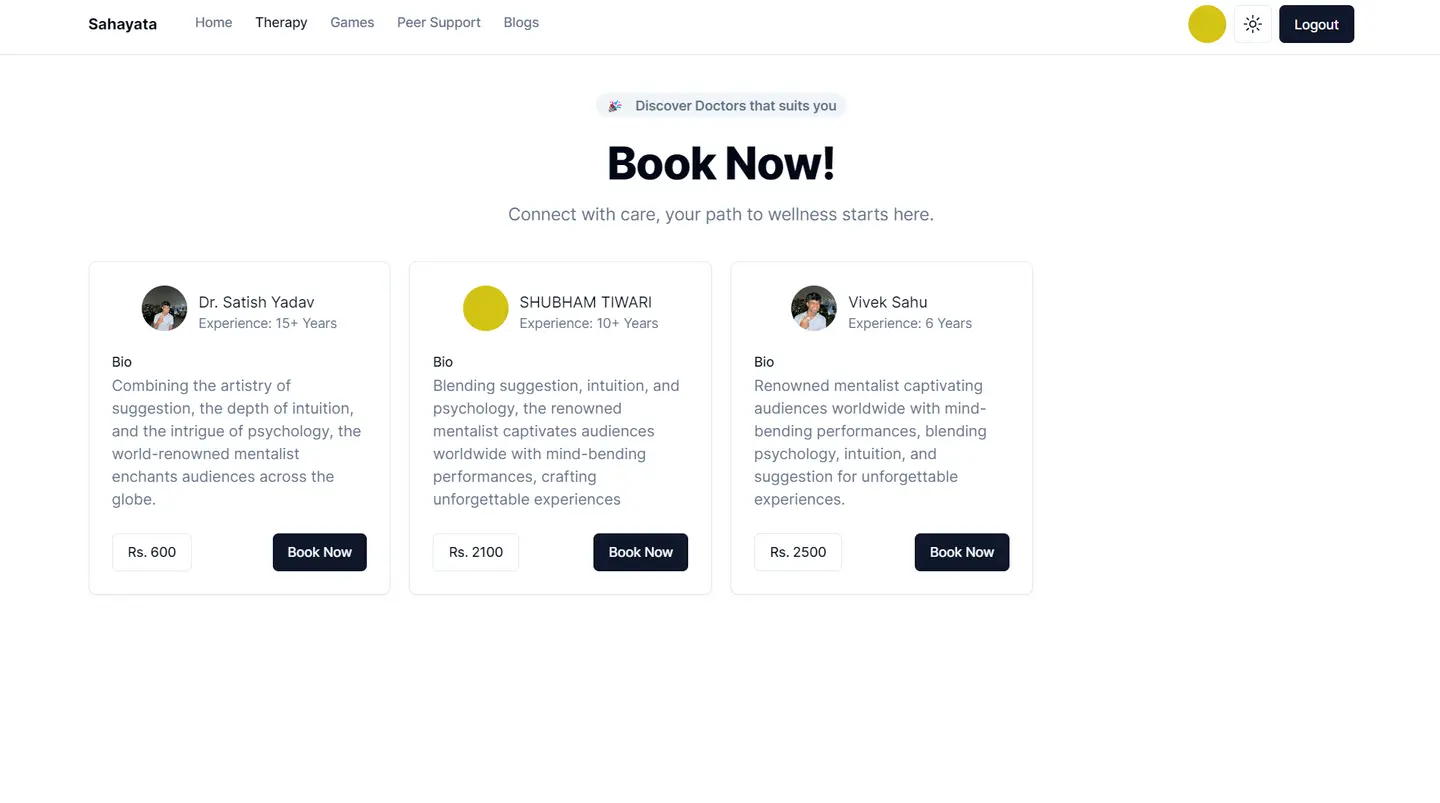The width and height of the screenshot is (1440, 803).
Task: Open the yellow user avatar in navbar
Action: (1207, 24)
